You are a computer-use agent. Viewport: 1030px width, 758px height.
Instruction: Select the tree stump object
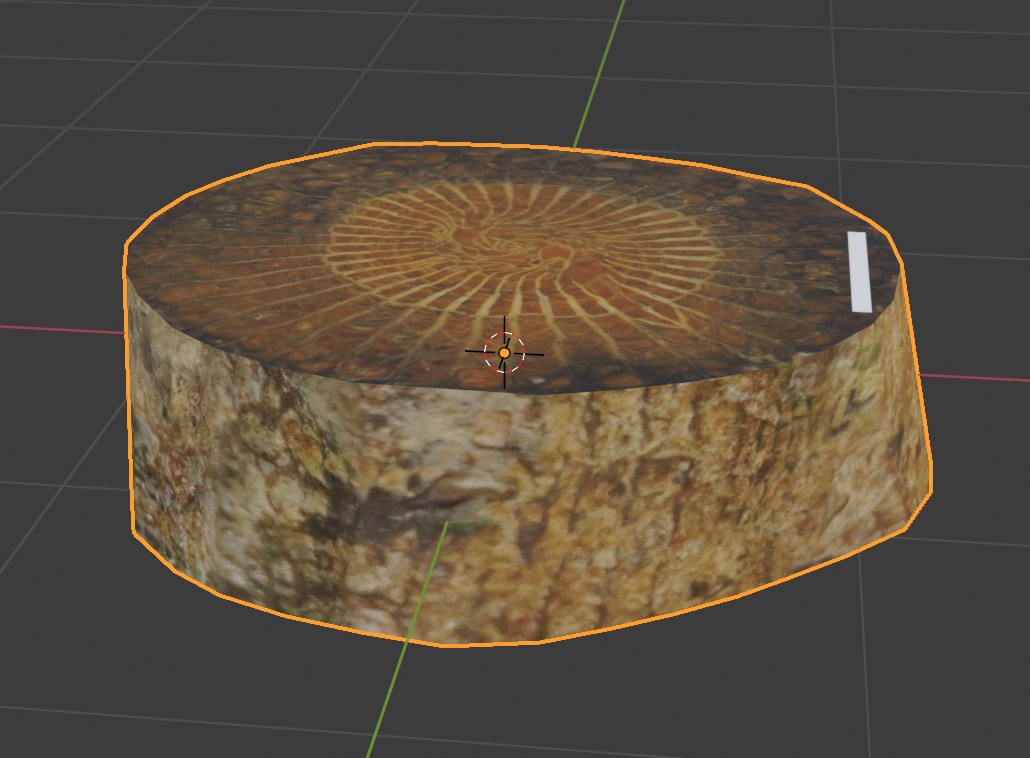click(x=500, y=450)
